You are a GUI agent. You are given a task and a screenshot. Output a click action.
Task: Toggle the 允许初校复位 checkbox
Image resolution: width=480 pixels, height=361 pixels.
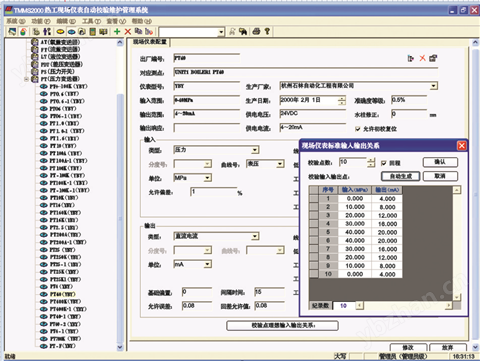358,129
